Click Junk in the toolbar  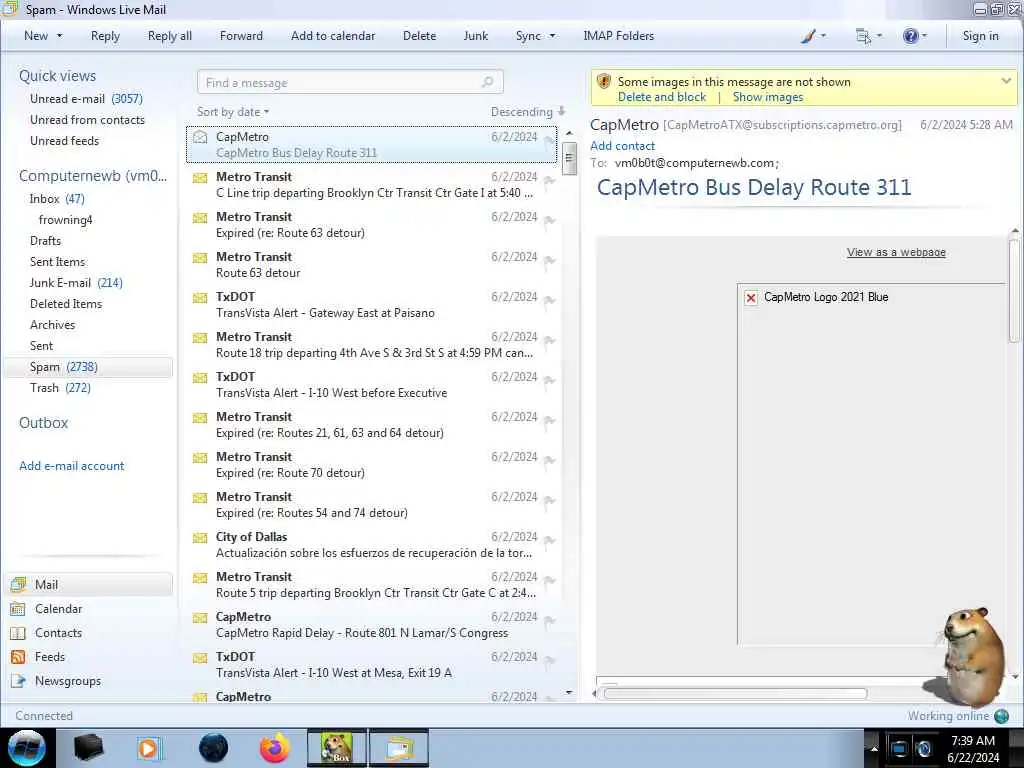click(475, 36)
